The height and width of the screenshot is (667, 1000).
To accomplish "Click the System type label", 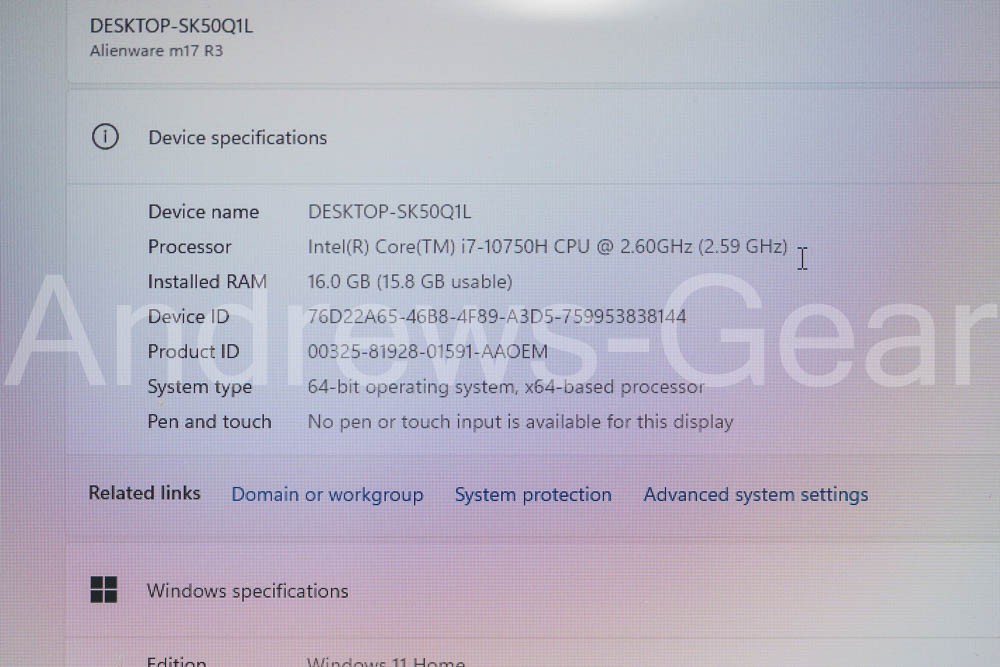I will click(200, 387).
